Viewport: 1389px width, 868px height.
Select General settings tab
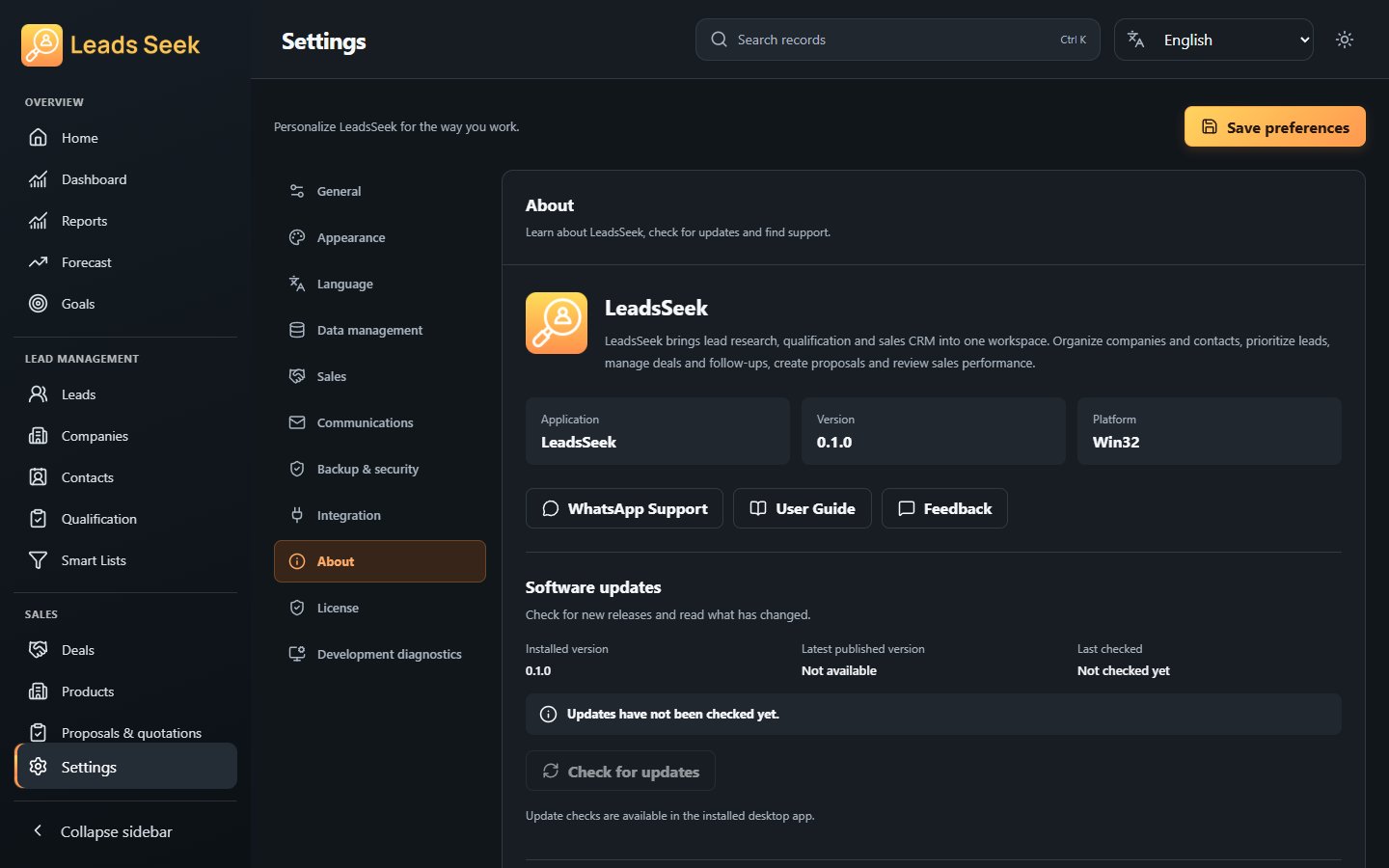(x=379, y=191)
